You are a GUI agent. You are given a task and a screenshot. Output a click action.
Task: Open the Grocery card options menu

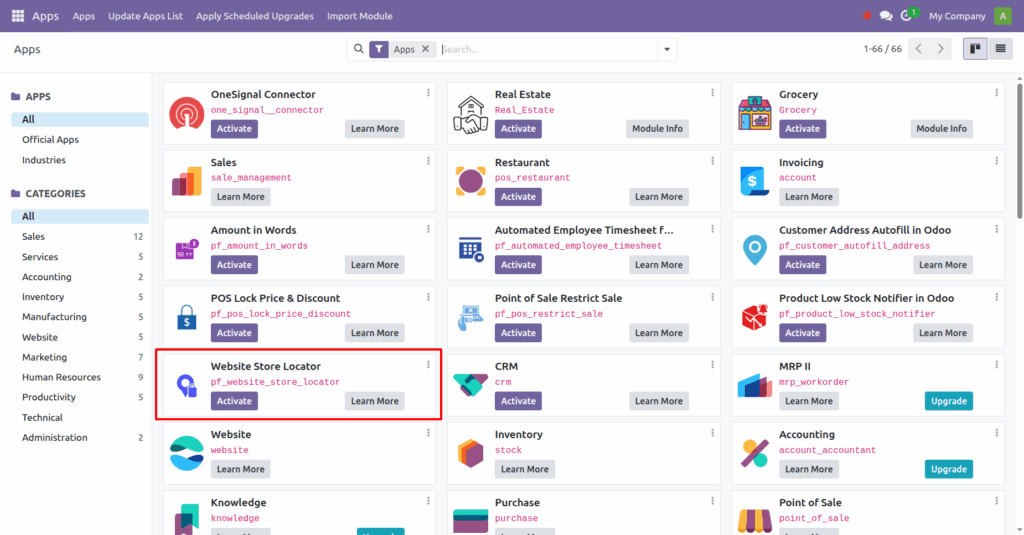(997, 93)
